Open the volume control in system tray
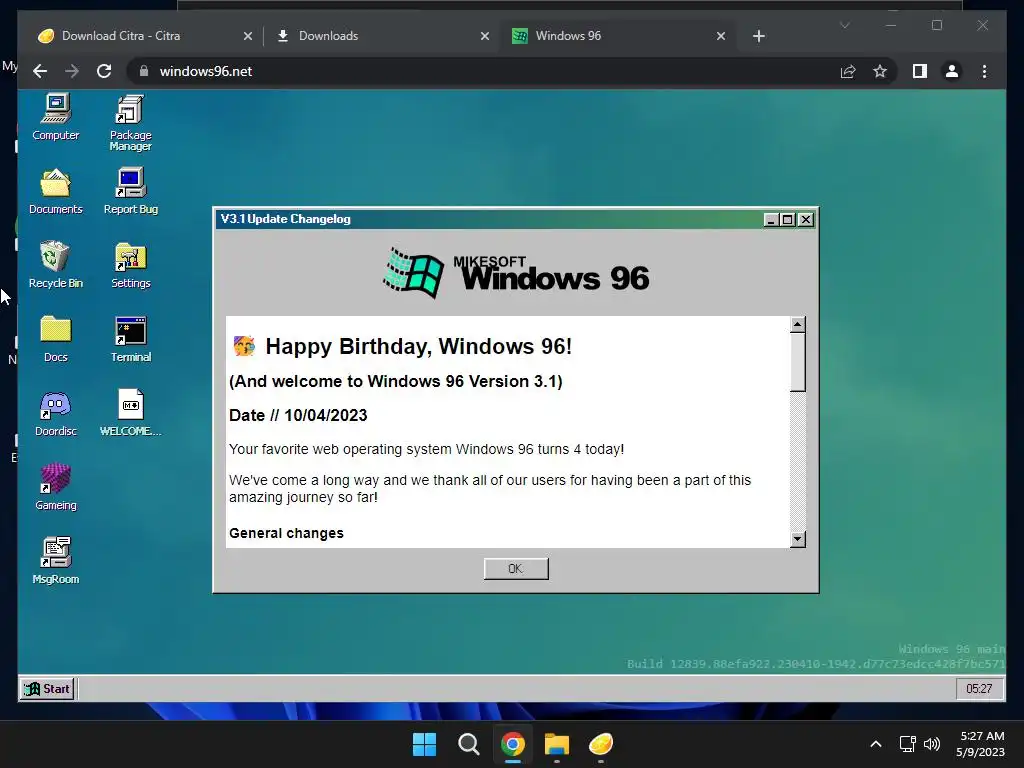This screenshot has height=768, width=1024. [932, 744]
